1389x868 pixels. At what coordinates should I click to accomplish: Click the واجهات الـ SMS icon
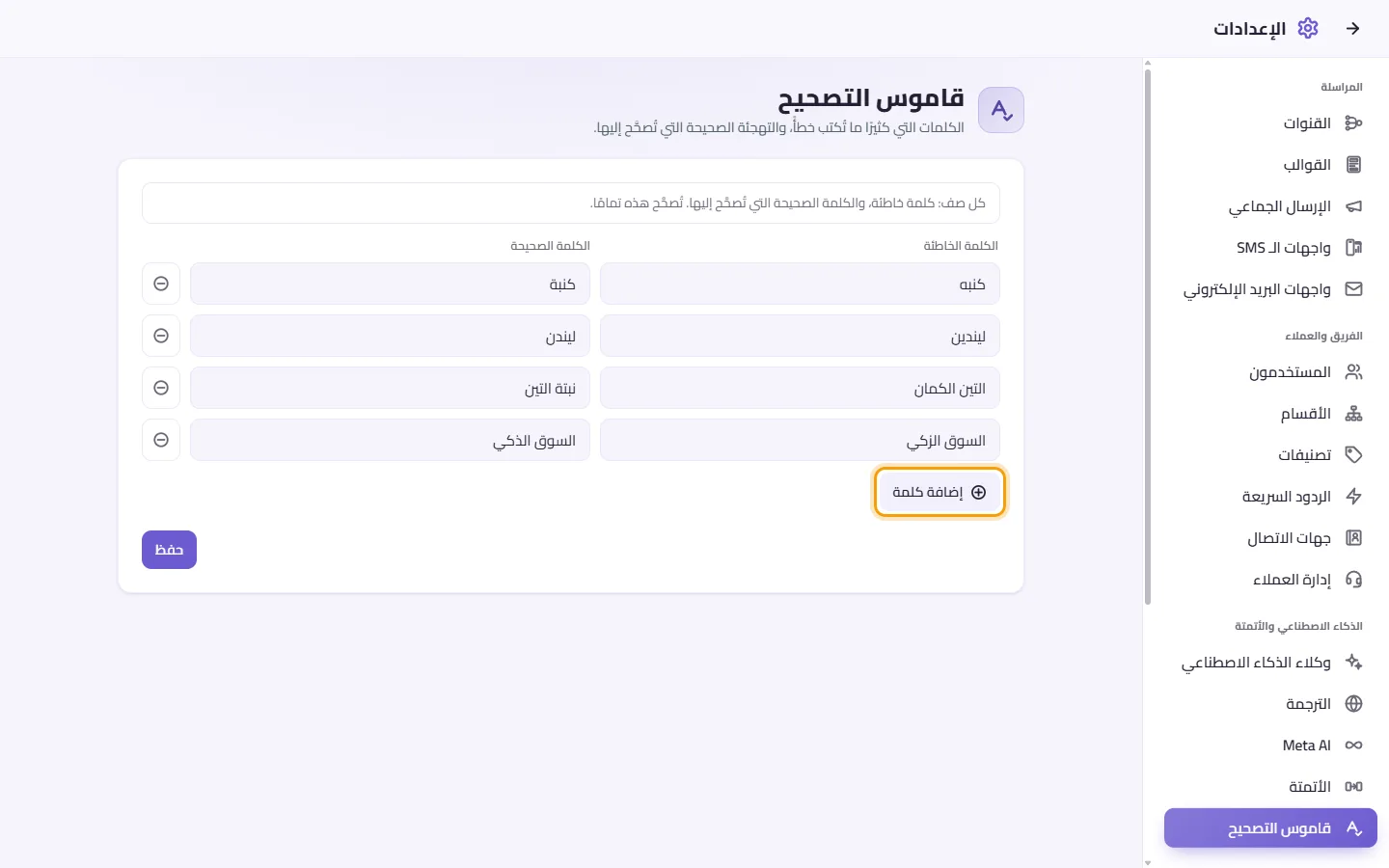(1353, 248)
